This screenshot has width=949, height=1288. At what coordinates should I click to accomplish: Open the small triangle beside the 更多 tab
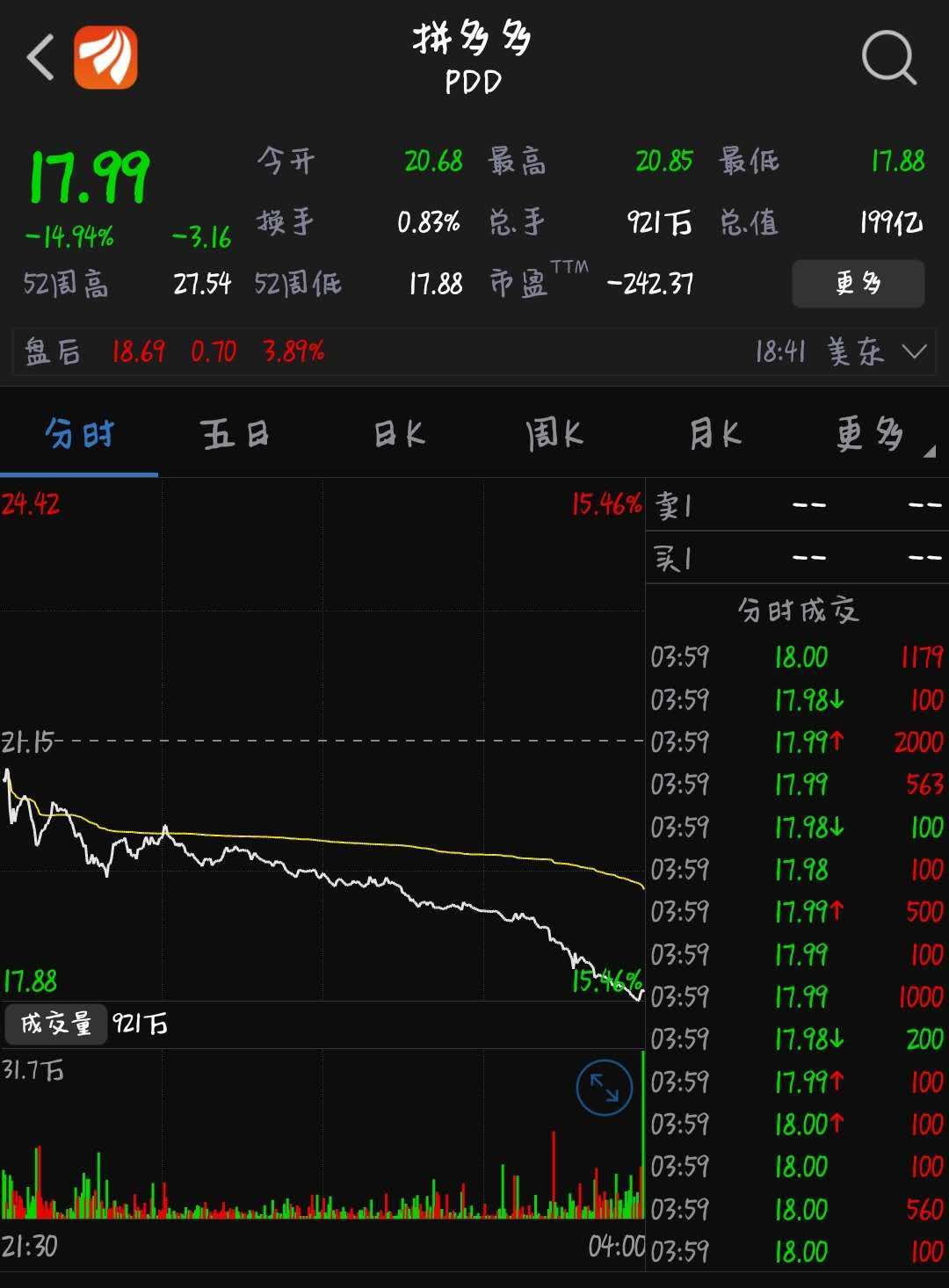(930, 452)
